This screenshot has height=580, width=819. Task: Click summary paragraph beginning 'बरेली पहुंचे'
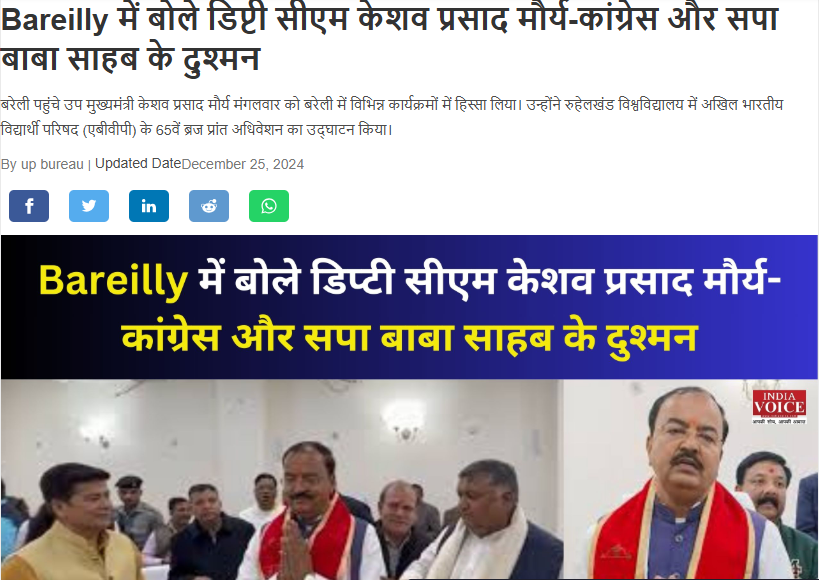pyautogui.click(x=392, y=117)
